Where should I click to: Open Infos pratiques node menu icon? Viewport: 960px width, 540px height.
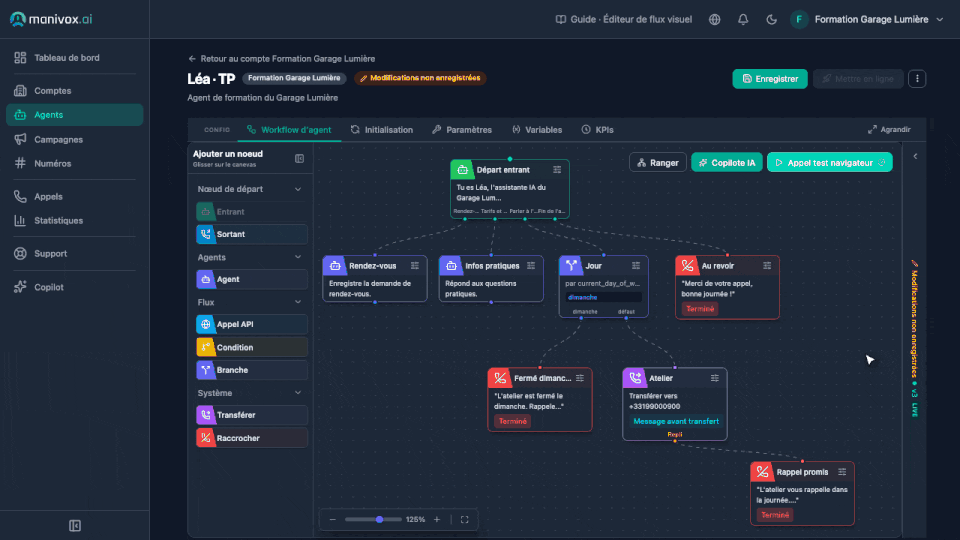[x=531, y=266]
